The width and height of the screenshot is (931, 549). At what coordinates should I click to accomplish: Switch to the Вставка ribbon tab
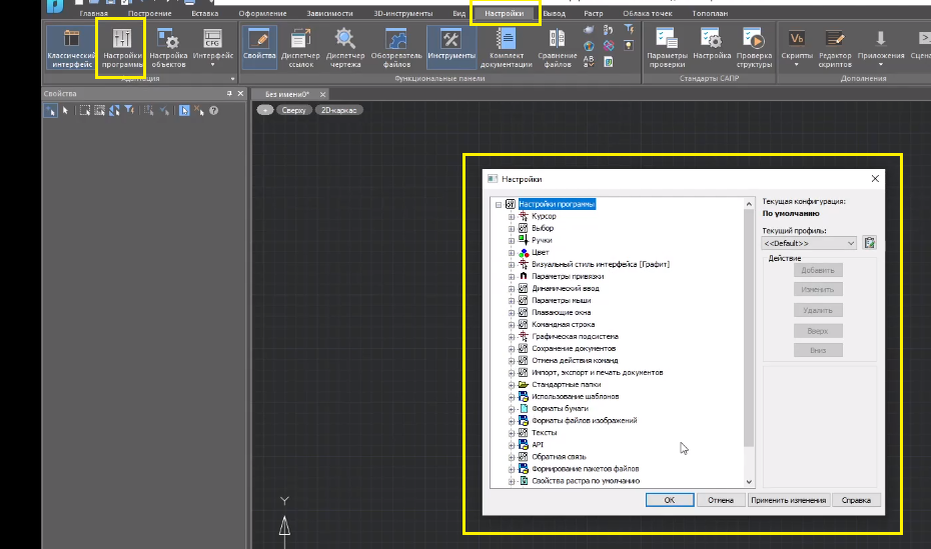(205, 13)
